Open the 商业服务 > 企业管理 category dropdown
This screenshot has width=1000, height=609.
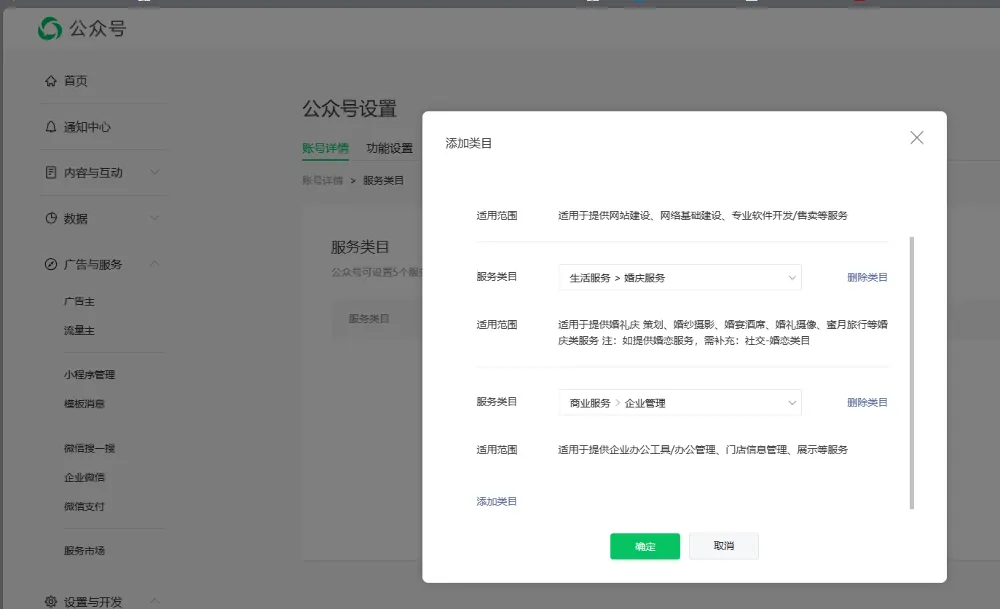(x=679, y=403)
